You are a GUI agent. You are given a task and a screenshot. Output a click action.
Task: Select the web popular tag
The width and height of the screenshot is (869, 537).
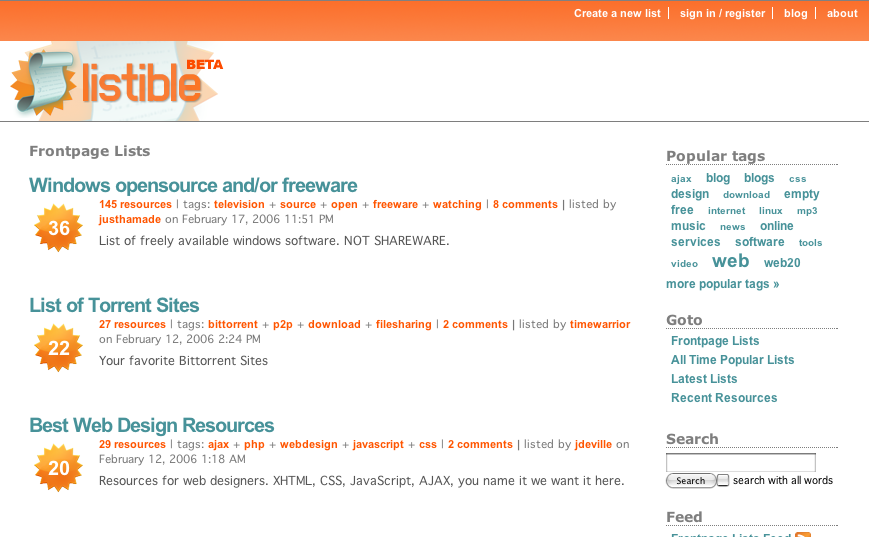(x=730, y=260)
